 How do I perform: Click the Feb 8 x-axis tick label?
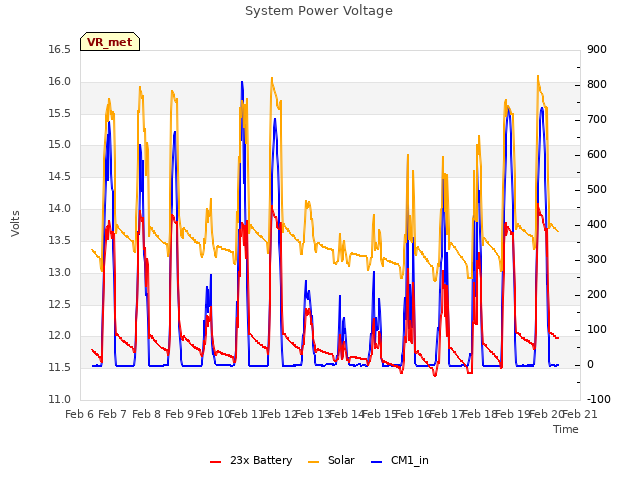[x=147, y=414]
